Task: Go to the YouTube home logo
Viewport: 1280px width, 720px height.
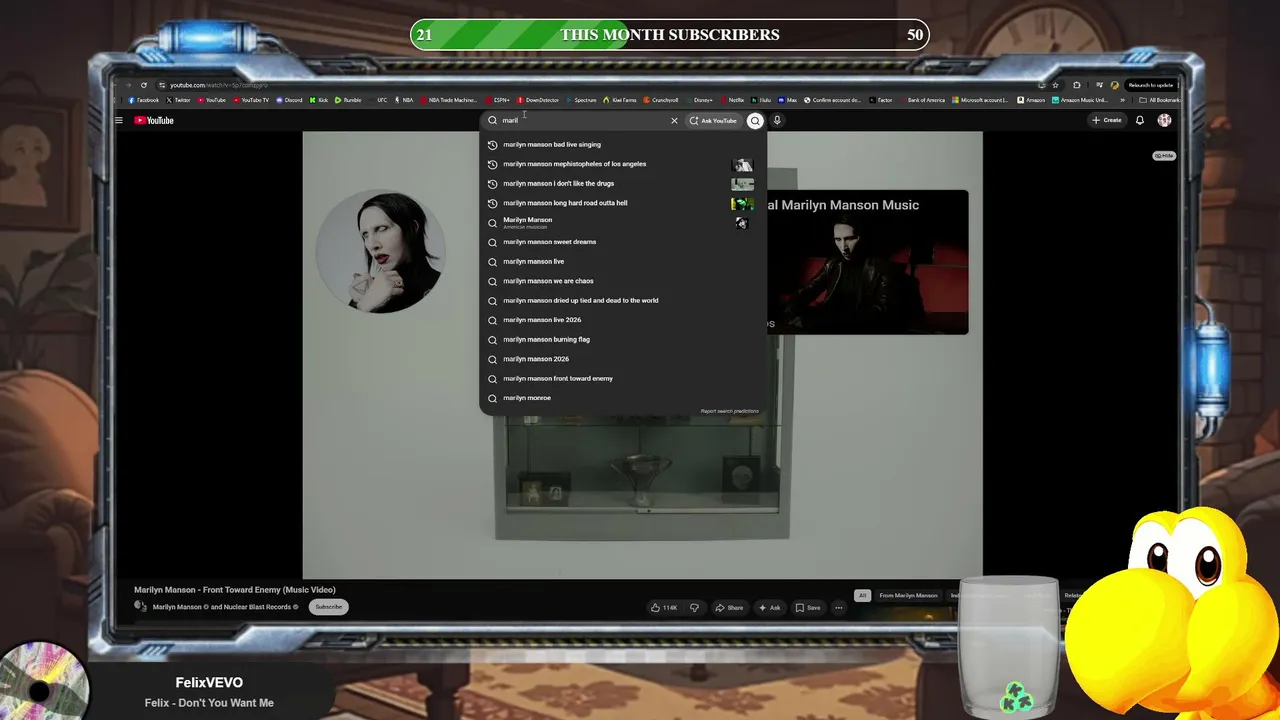Action: [154, 120]
